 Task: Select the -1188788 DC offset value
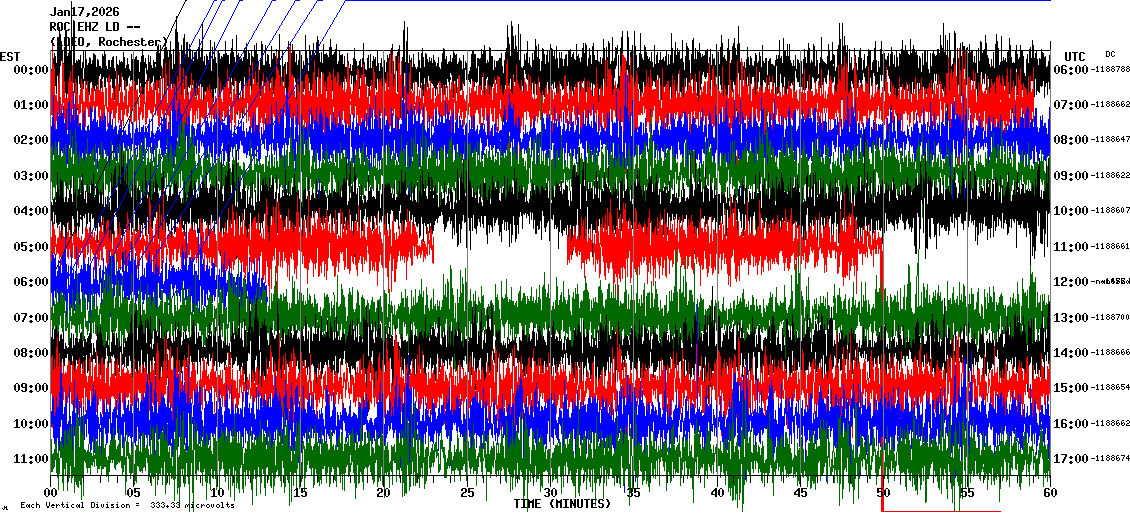coord(1110,69)
